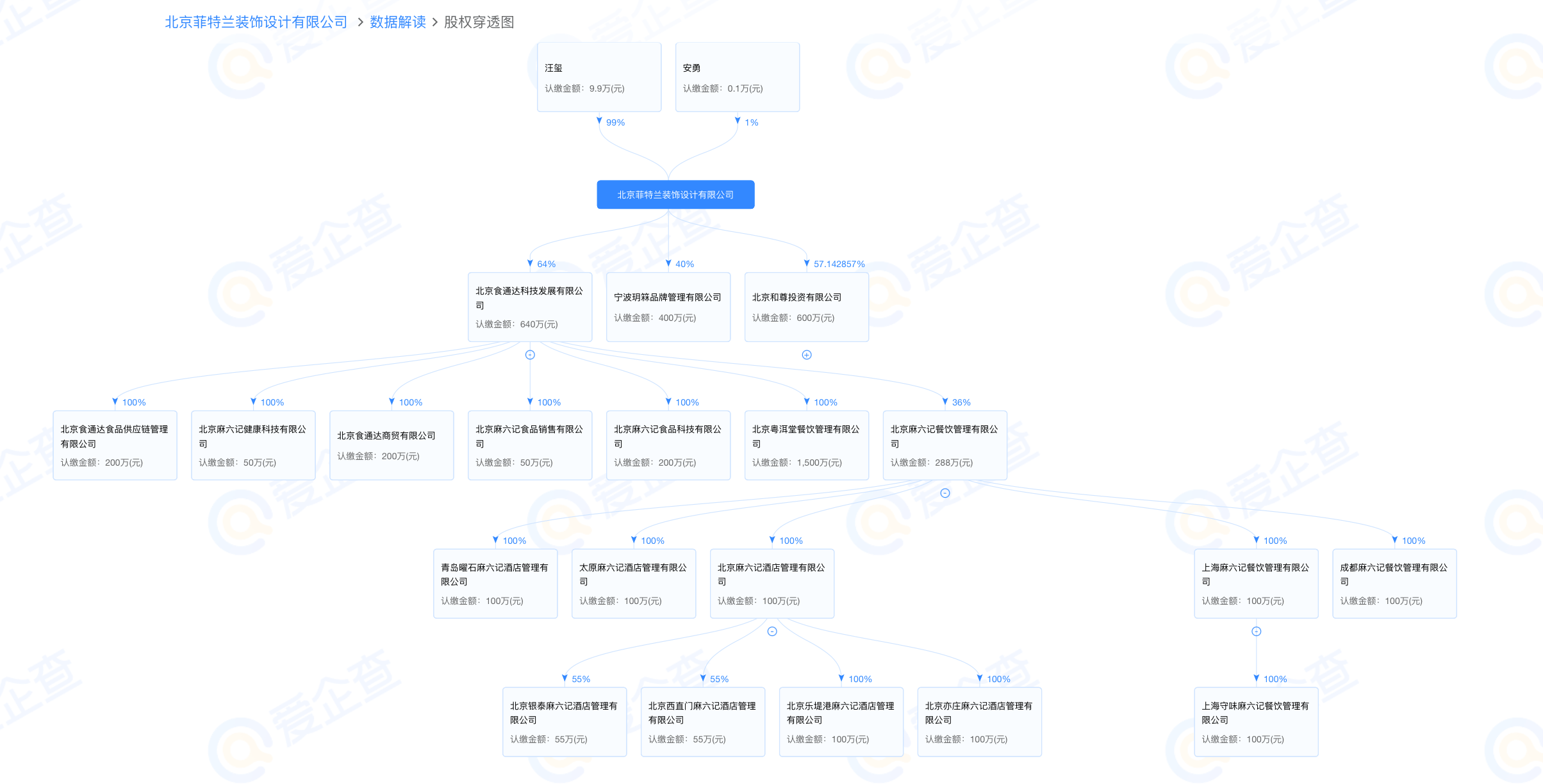1543x784 pixels.
Task: Click shareholder node 汪玺
Action: [x=599, y=78]
